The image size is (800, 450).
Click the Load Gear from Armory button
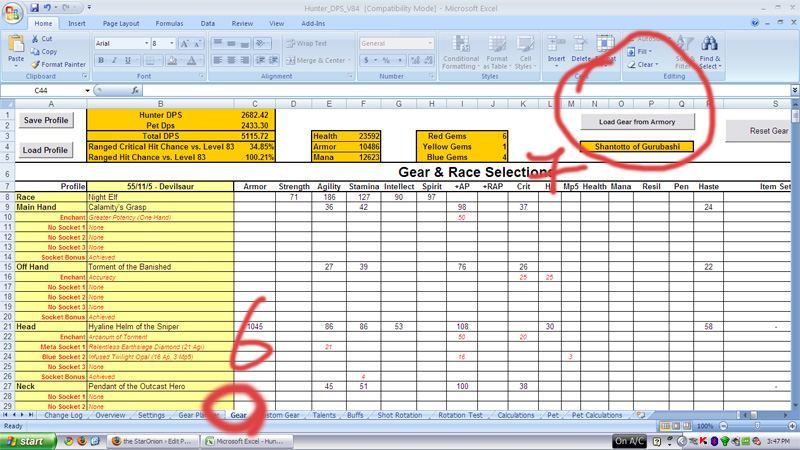point(637,122)
